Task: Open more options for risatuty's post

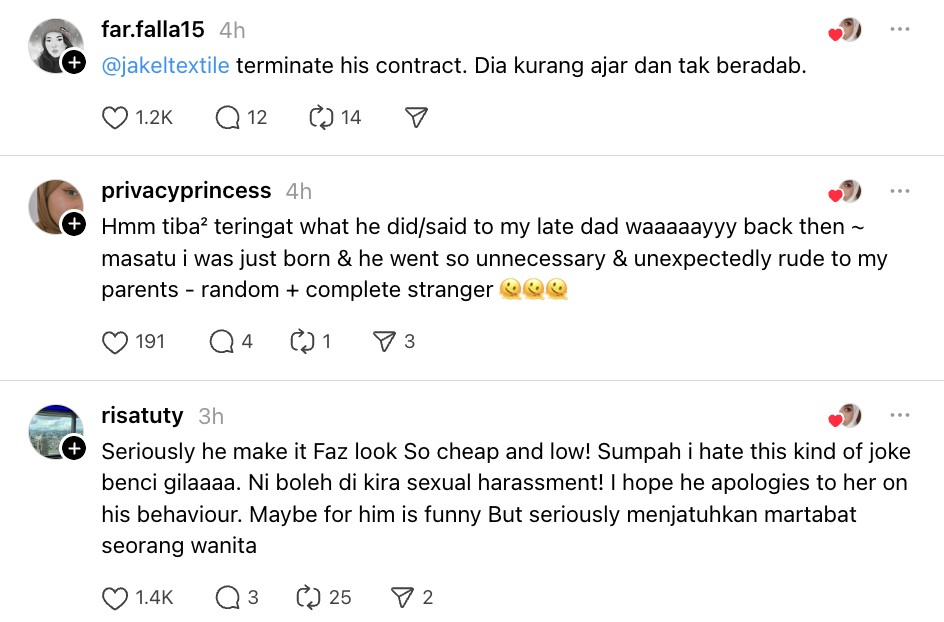Action: pyautogui.click(x=900, y=415)
